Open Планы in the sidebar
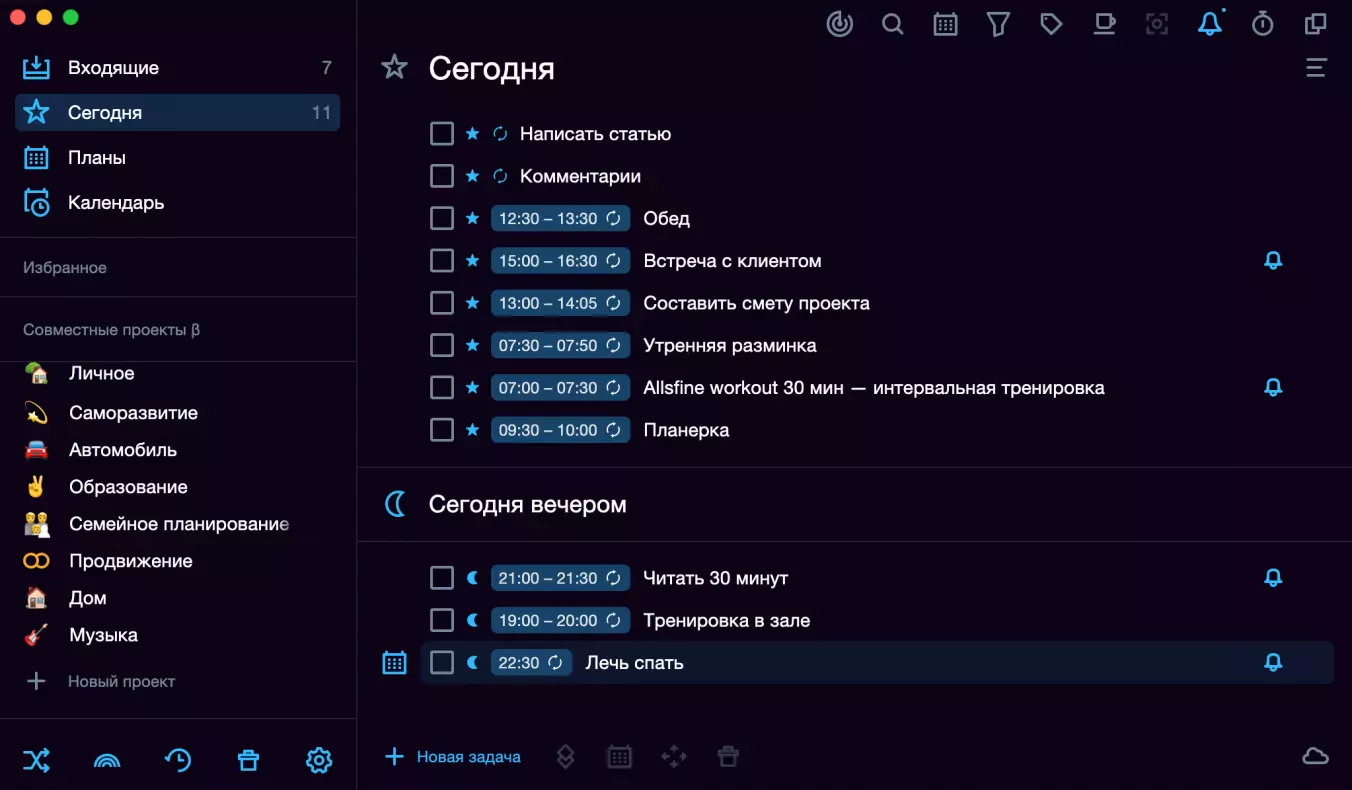The width and height of the screenshot is (1352, 790). click(x=177, y=157)
